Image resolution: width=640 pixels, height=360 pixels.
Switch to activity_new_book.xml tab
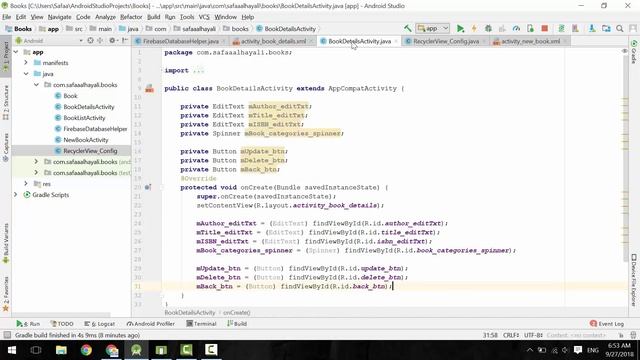[x=530, y=41]
